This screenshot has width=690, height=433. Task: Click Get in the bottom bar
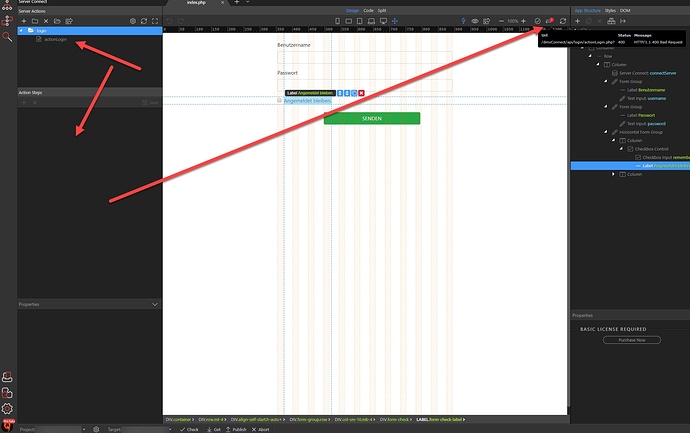tap(213, 429)
